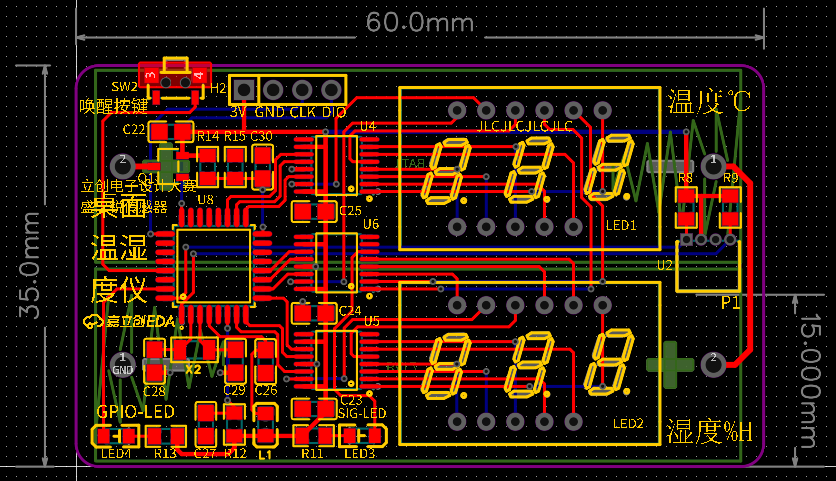The image size is (836, 481).
Task: Click the round GND pad numbered 1
Action: (x=122, y=365)
